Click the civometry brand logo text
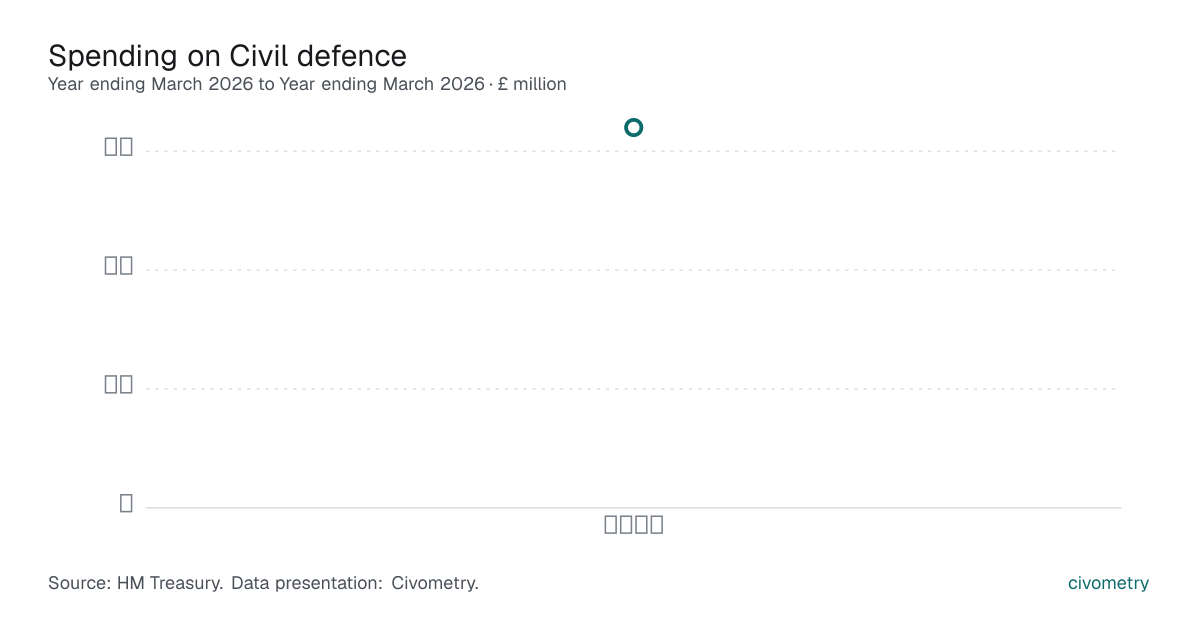Viewport: 1200px width, 630px height. click(x=1108, y=583)
